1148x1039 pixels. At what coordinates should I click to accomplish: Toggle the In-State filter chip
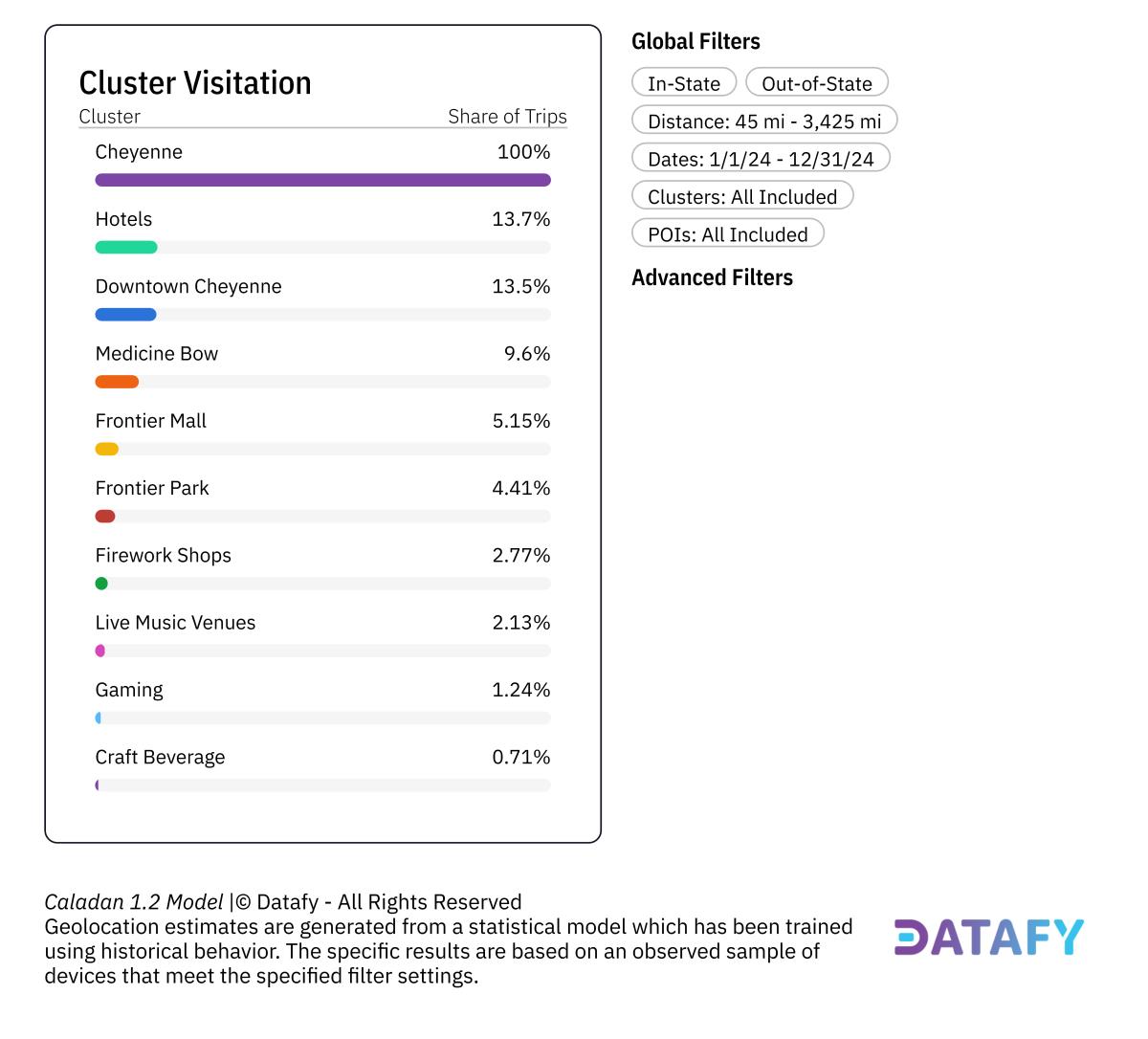click(x=683, y=83)
